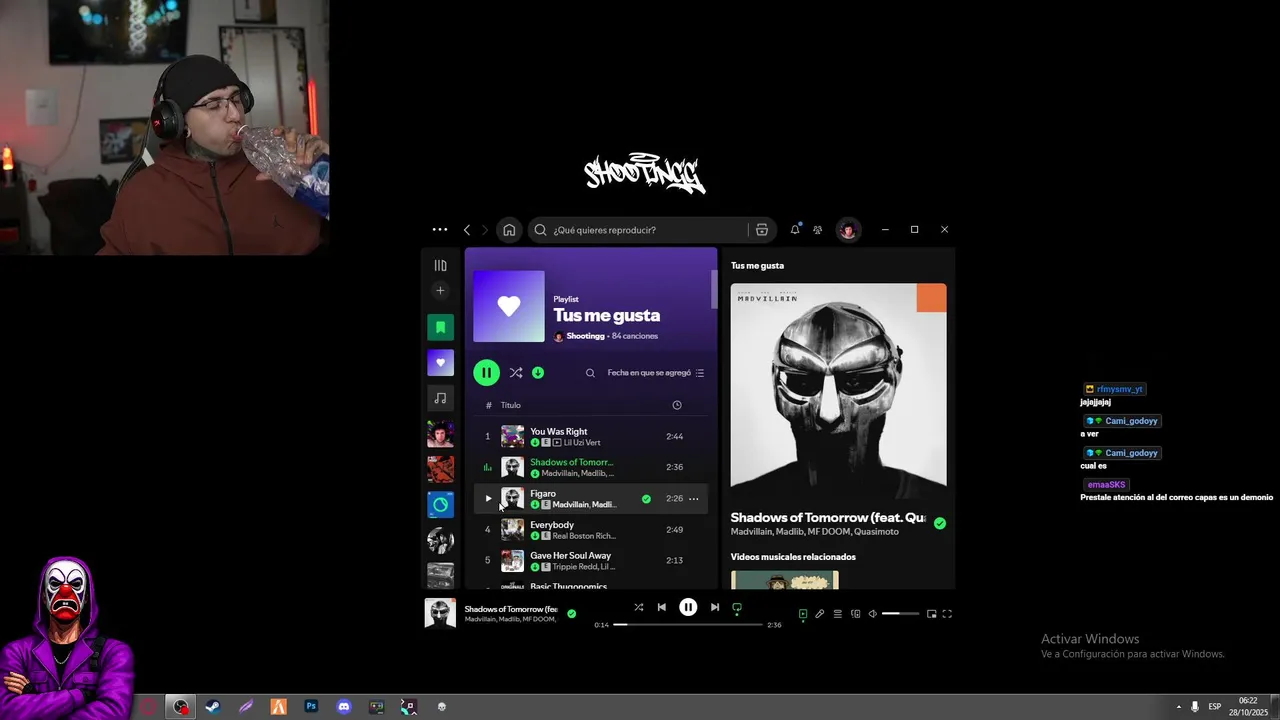Open the music note sidebar item
Viewport: 1280px width, 720px height.
(440, 398)
